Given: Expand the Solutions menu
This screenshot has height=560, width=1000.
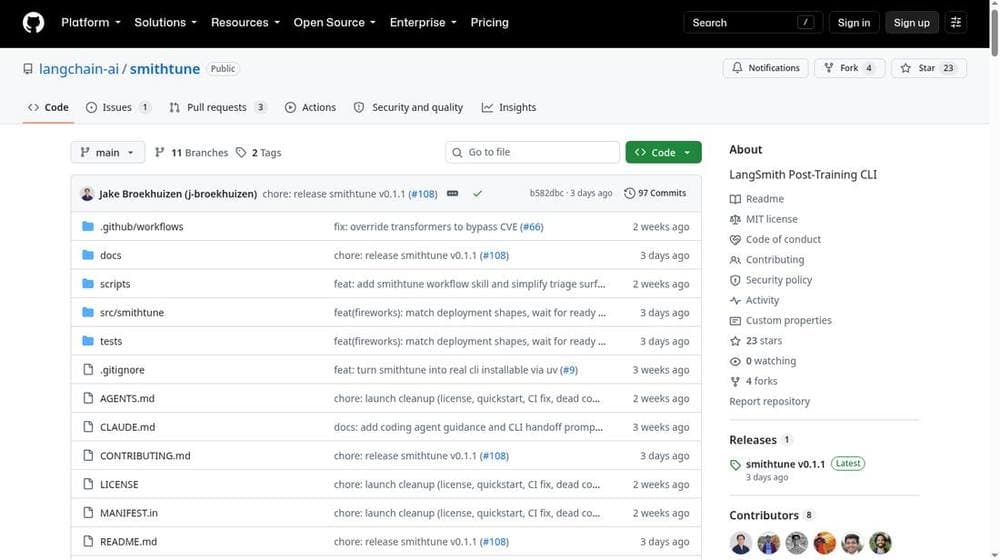Looking at the screenshot, I should [165, 22].
